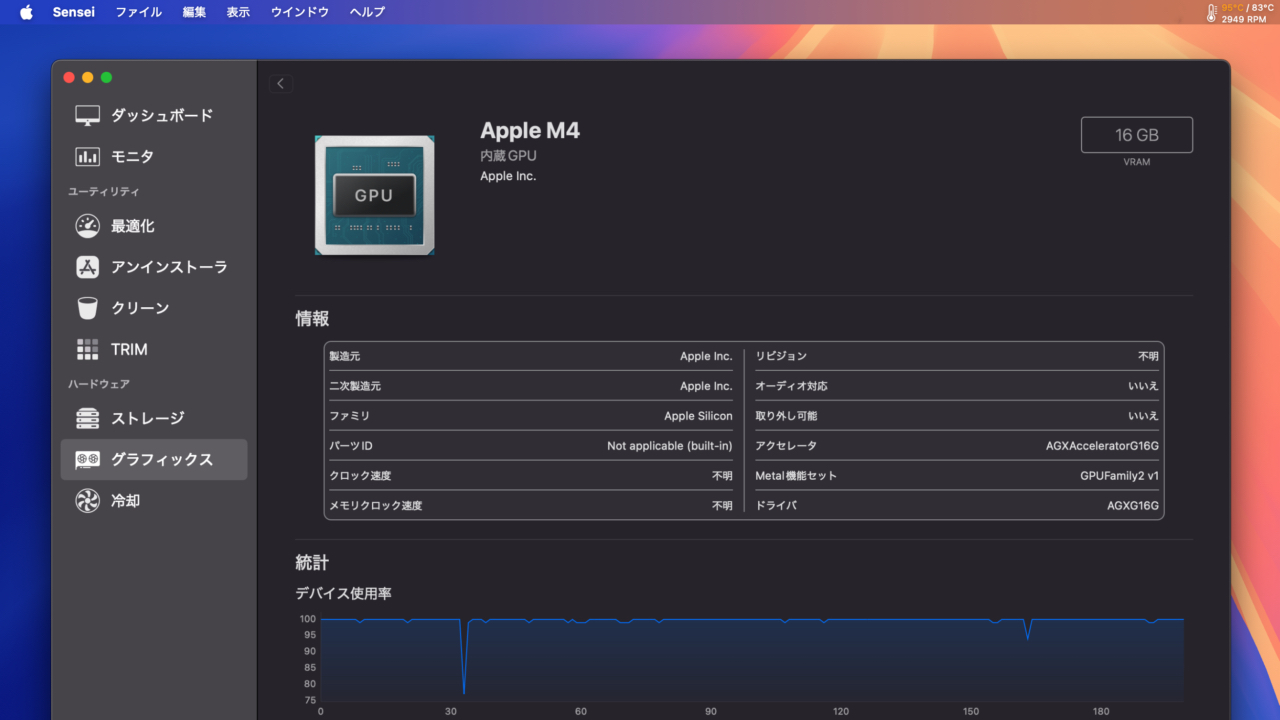Image resolution: width=1280 pixels, height=720 pixels.
Task: Open the TRIM grid icon
Action: (88, 349)
